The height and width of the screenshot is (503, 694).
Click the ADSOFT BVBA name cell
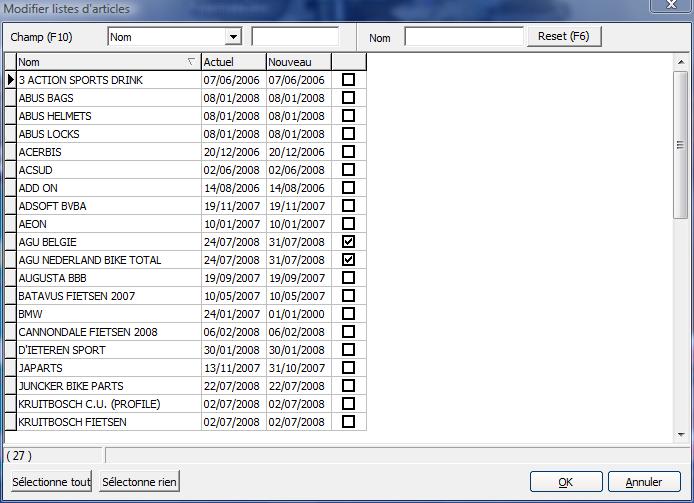[x=109, y=206]
